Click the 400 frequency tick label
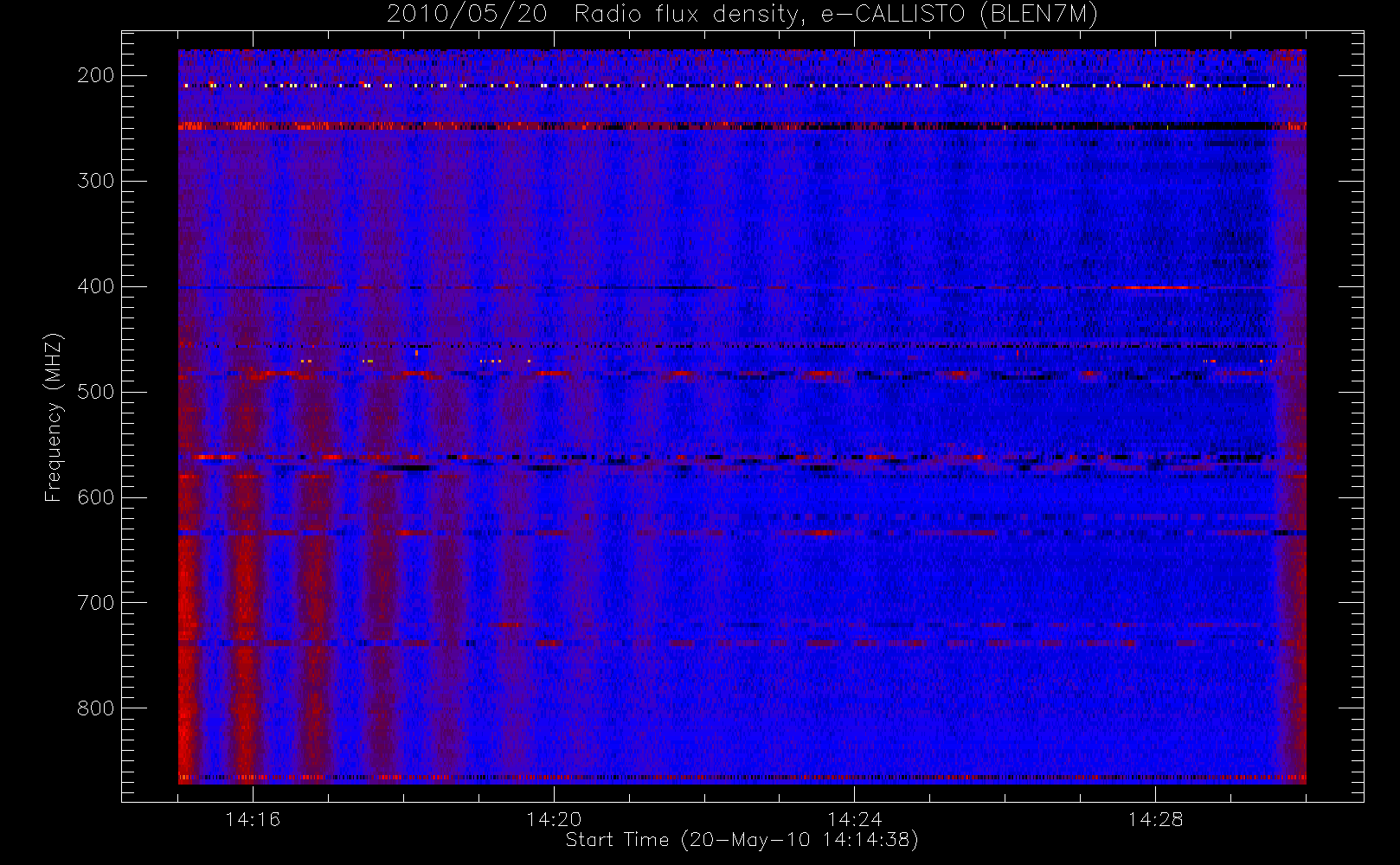 [96, 286]
